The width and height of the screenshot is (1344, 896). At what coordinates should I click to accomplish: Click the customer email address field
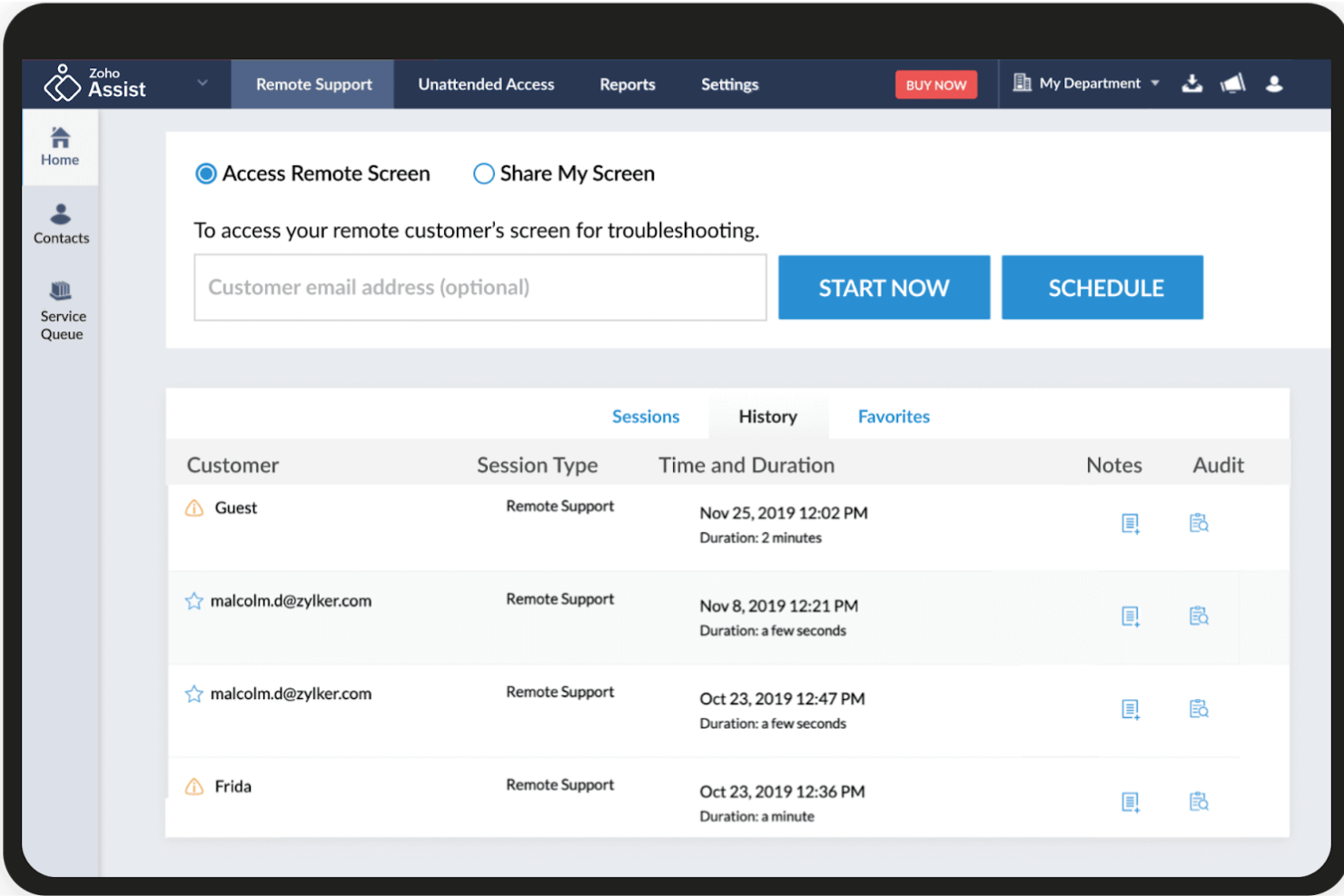point(479,287)
